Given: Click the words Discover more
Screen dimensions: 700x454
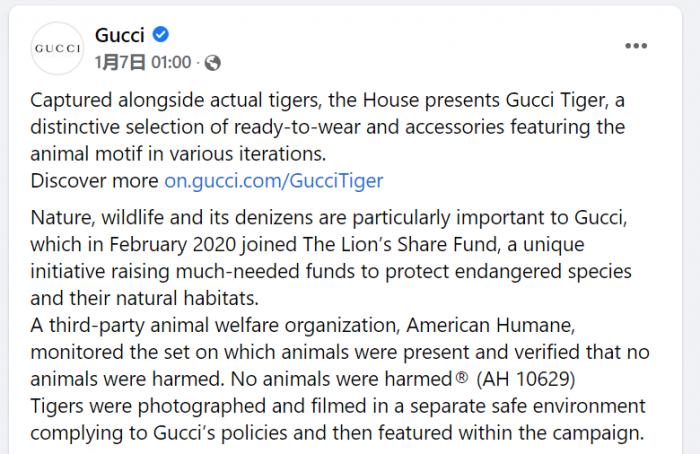Looking at the screenshot, I should [x=94, y=181].
